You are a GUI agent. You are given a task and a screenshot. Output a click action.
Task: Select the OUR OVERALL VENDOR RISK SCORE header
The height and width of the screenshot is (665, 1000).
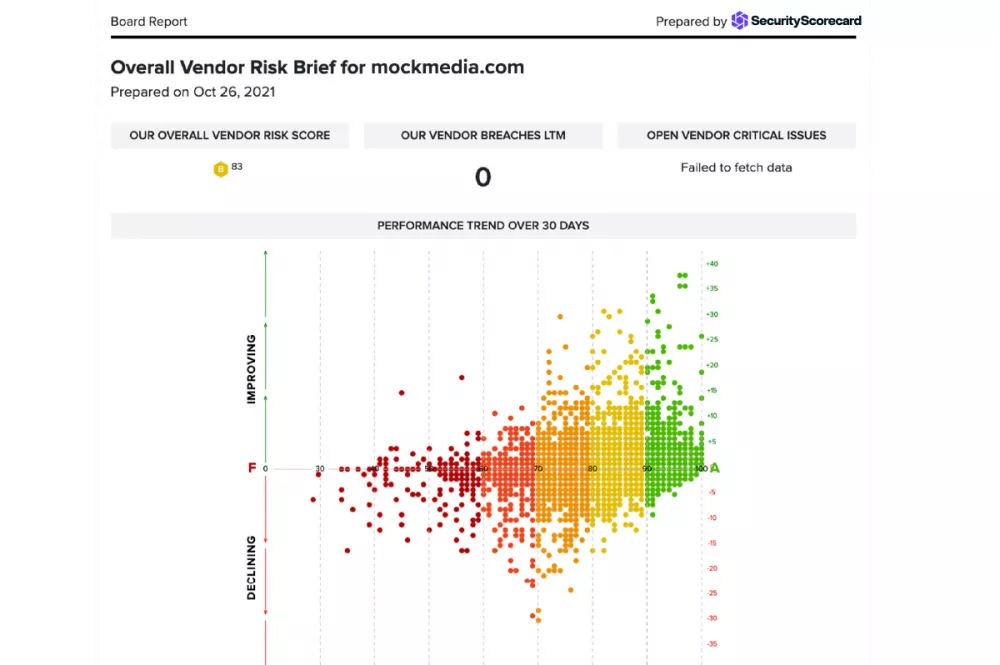(x=230, y=135)
